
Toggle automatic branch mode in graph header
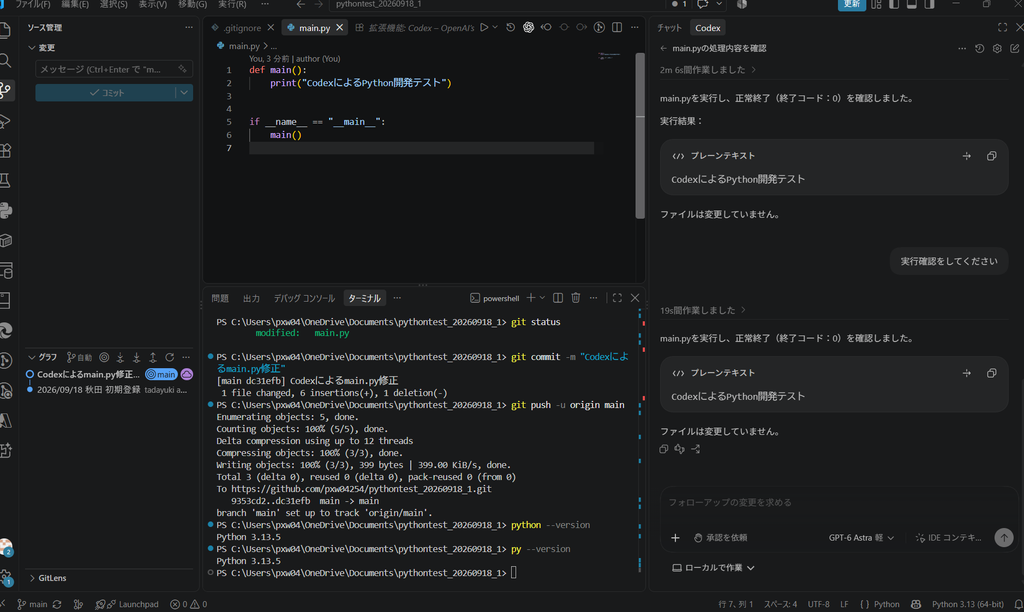pos(80,357)
